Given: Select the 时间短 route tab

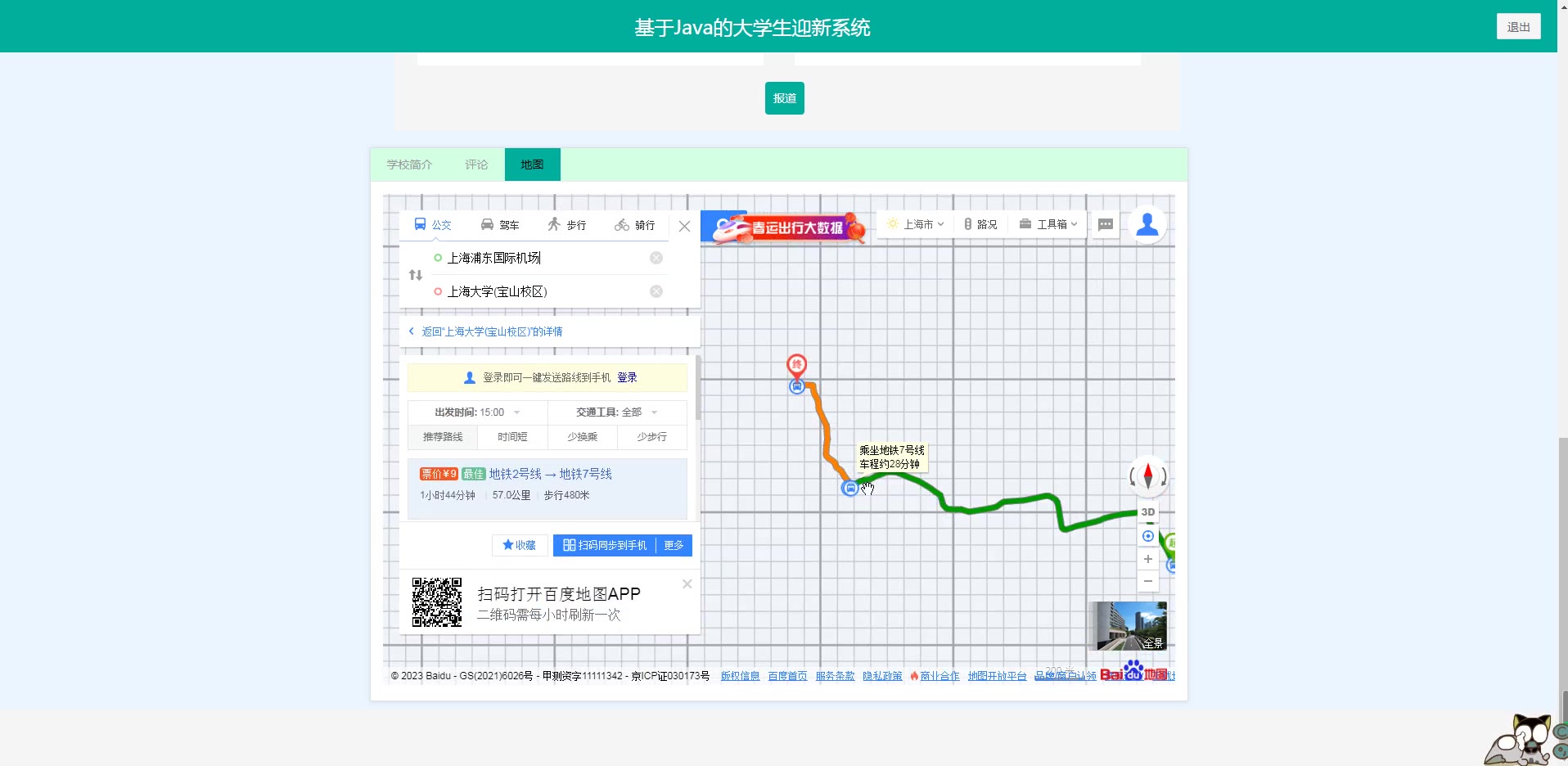Looking at the screenshot, I should (x=512, y=437).
